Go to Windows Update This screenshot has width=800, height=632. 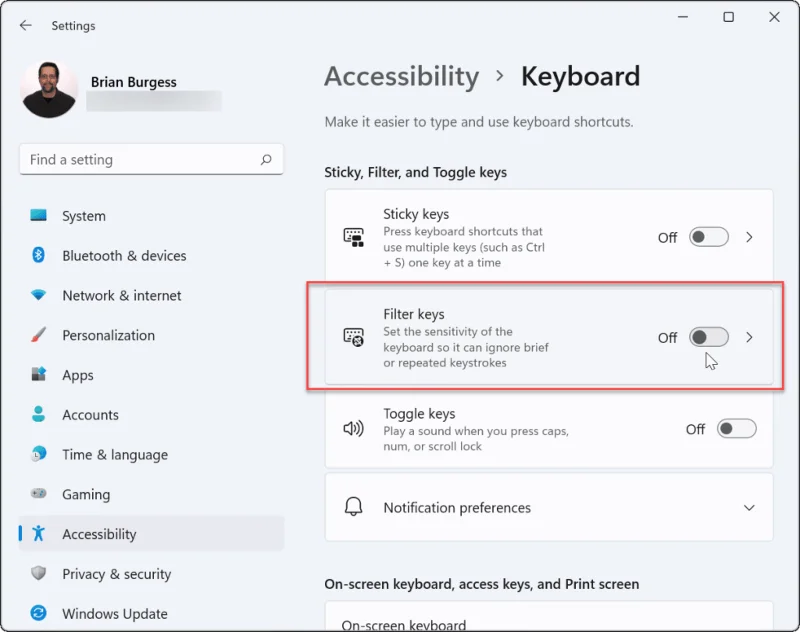pyautogui.click(x=151, y=614)
